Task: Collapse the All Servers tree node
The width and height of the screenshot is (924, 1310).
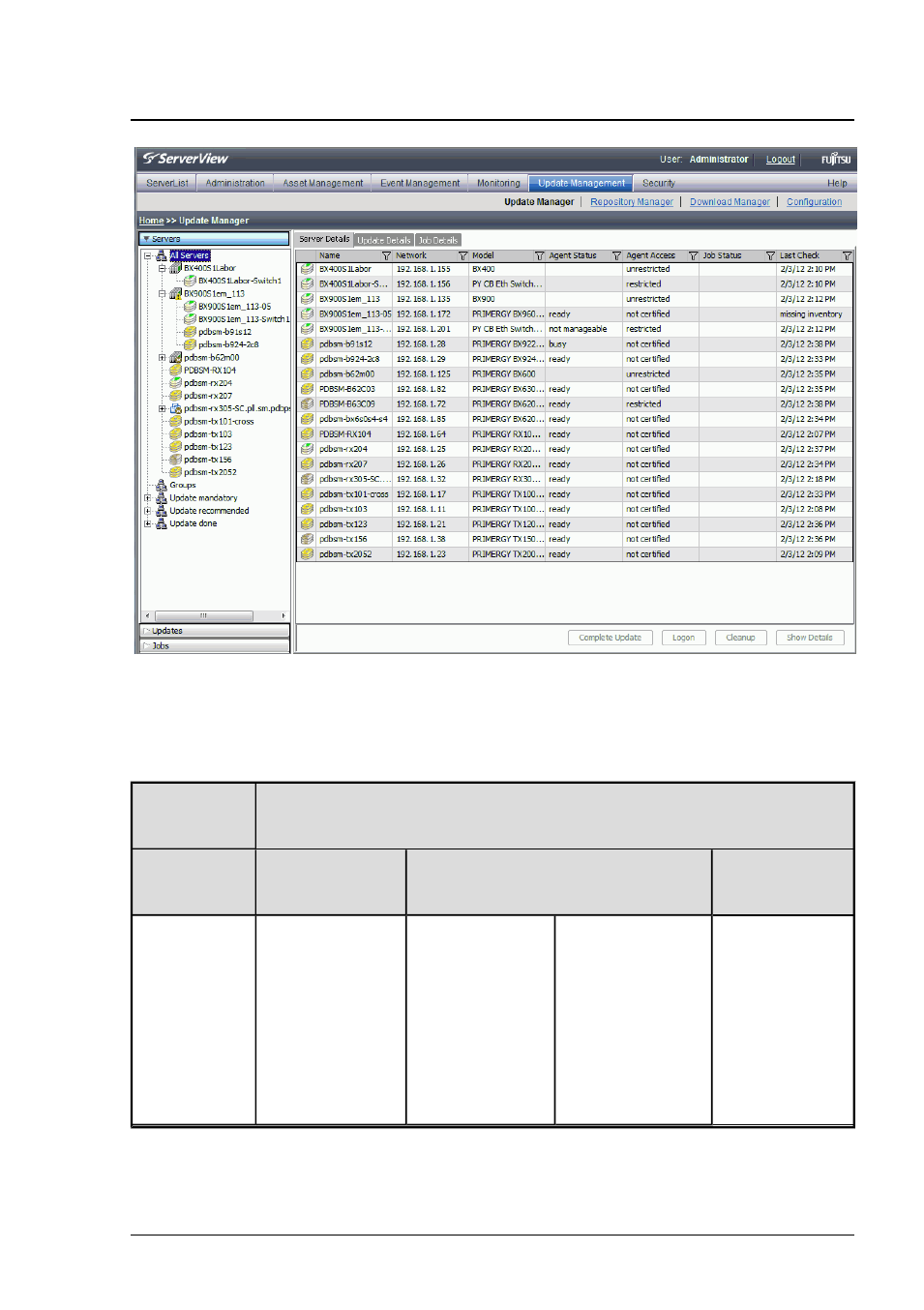Action: [147, 255]
